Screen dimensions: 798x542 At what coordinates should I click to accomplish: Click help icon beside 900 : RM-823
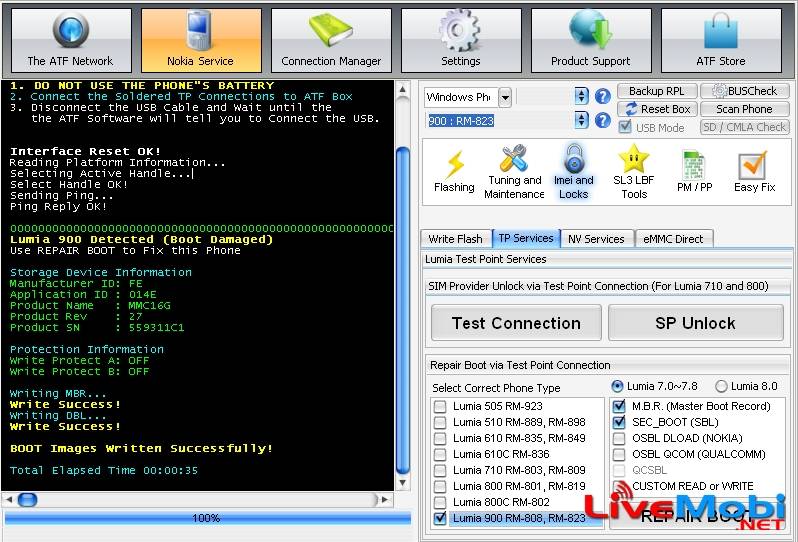click(x=603, y=120)
